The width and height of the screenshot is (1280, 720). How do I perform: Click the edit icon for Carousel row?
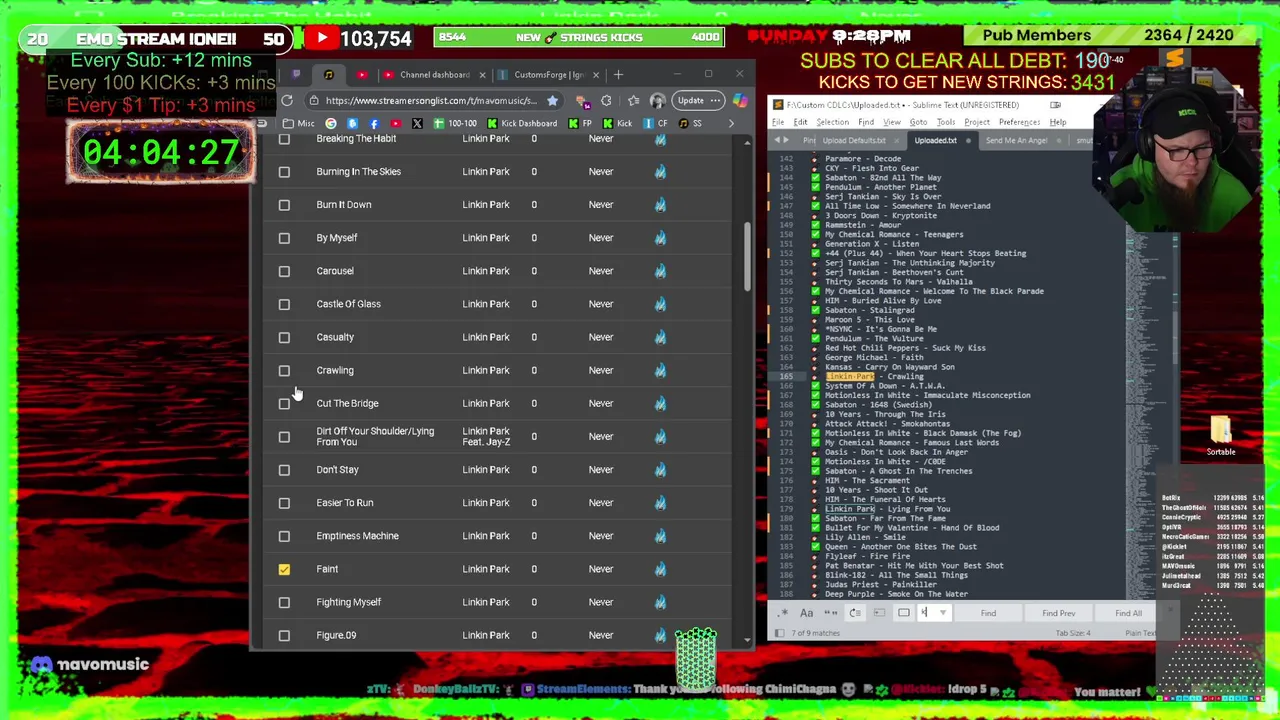coord(660,270)
